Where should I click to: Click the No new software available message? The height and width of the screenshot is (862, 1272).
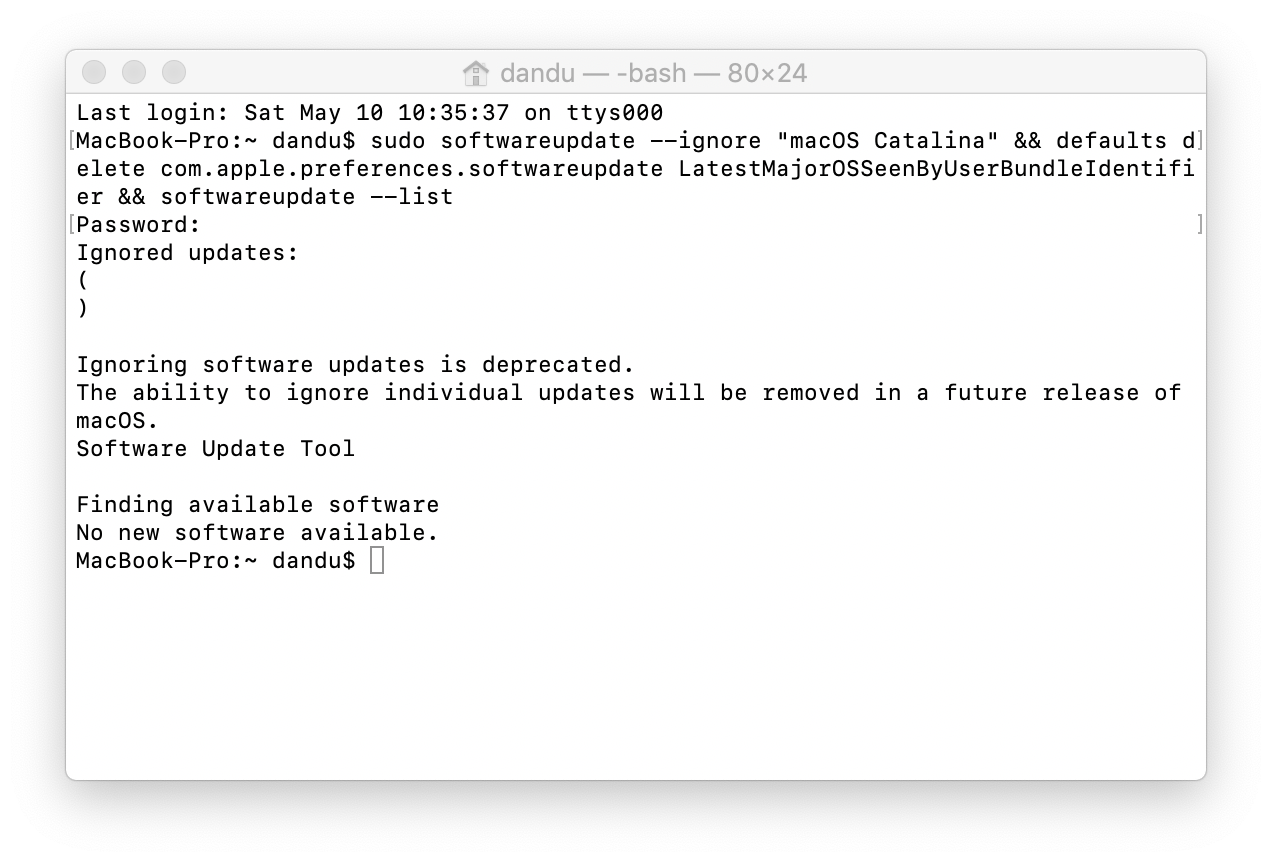tap(258, 532)
